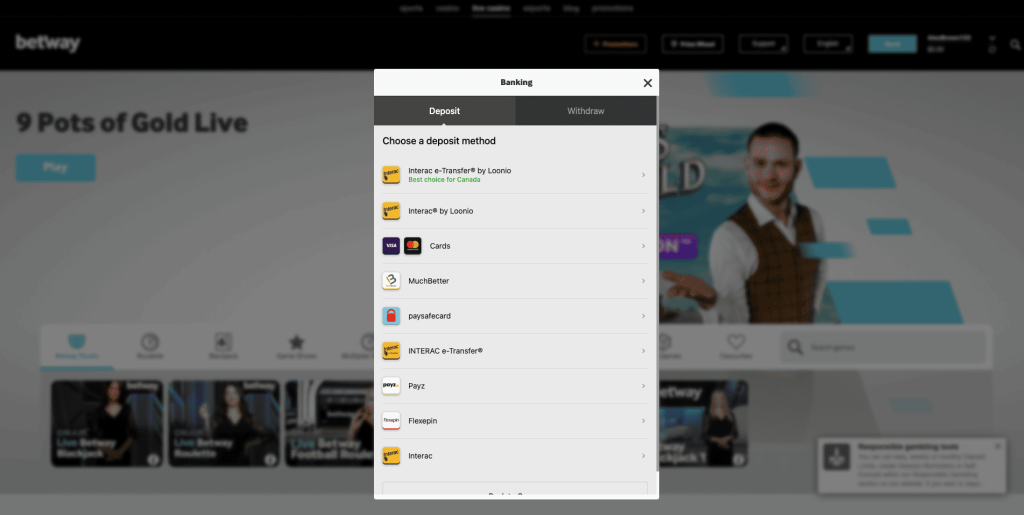Screen dimensions: 1024x515
Task: Click the chevron on Interac® by Loonio row
Action: (x=643, y=211)
